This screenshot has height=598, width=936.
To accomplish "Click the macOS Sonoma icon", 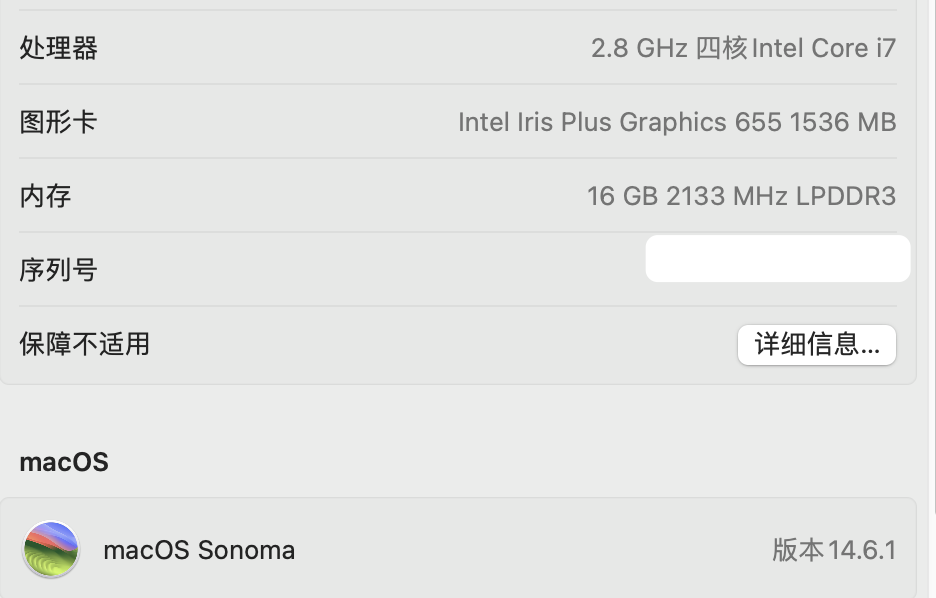I will coord(51,549).
